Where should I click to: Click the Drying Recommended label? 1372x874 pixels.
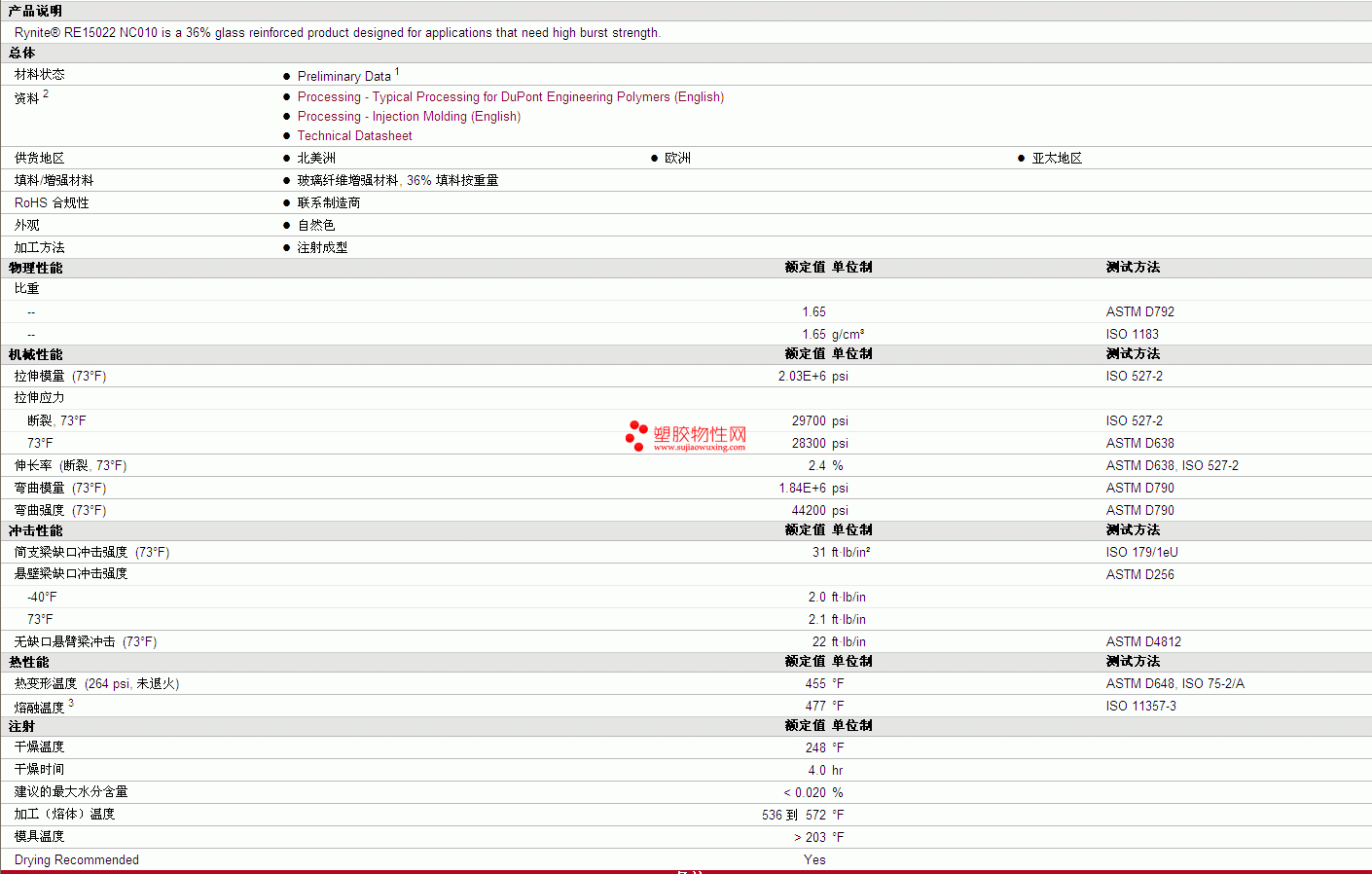click(77, 860)
